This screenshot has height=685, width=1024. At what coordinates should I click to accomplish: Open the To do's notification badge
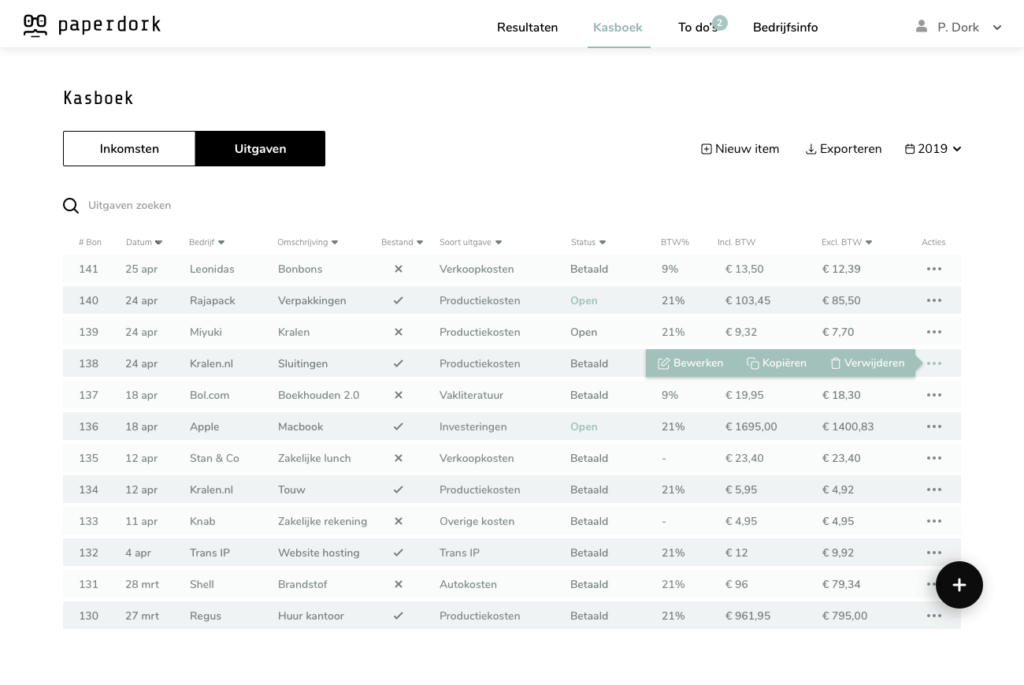(720, 21)
